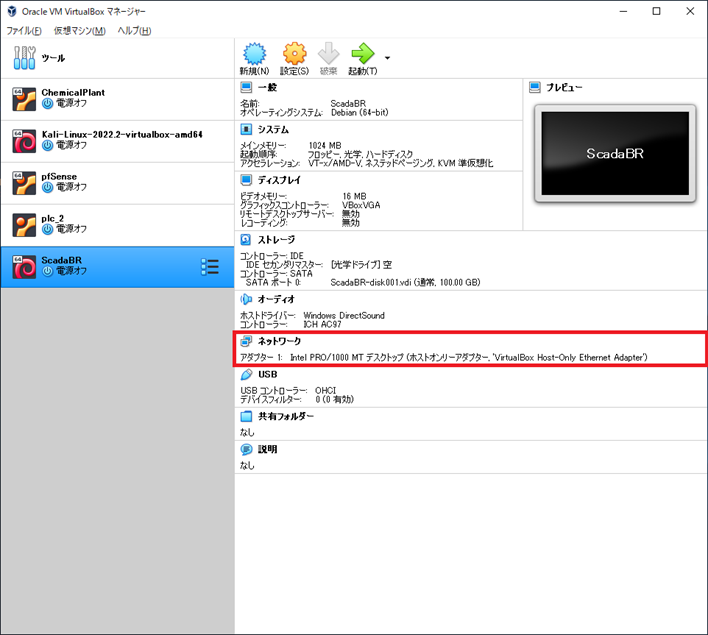The width and height of the screenshot is (708, 635).
Task: Minimize the VirtualBox Manager window
Action: [624, 11]
